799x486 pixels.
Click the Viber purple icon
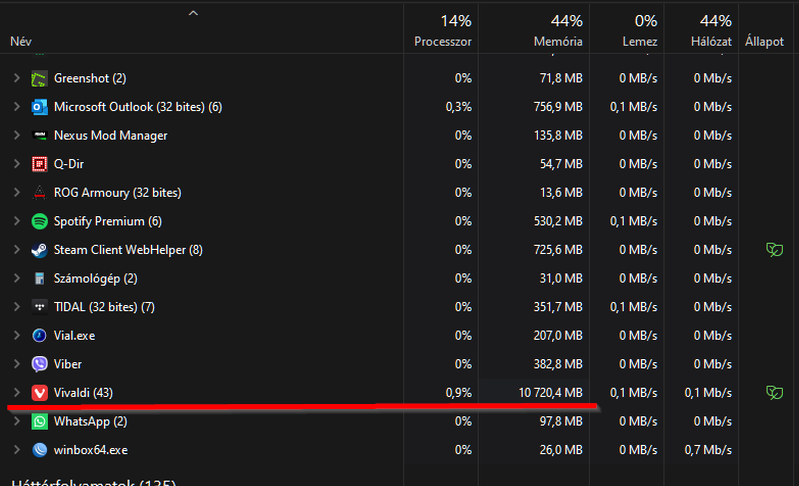tap(39, 364)
